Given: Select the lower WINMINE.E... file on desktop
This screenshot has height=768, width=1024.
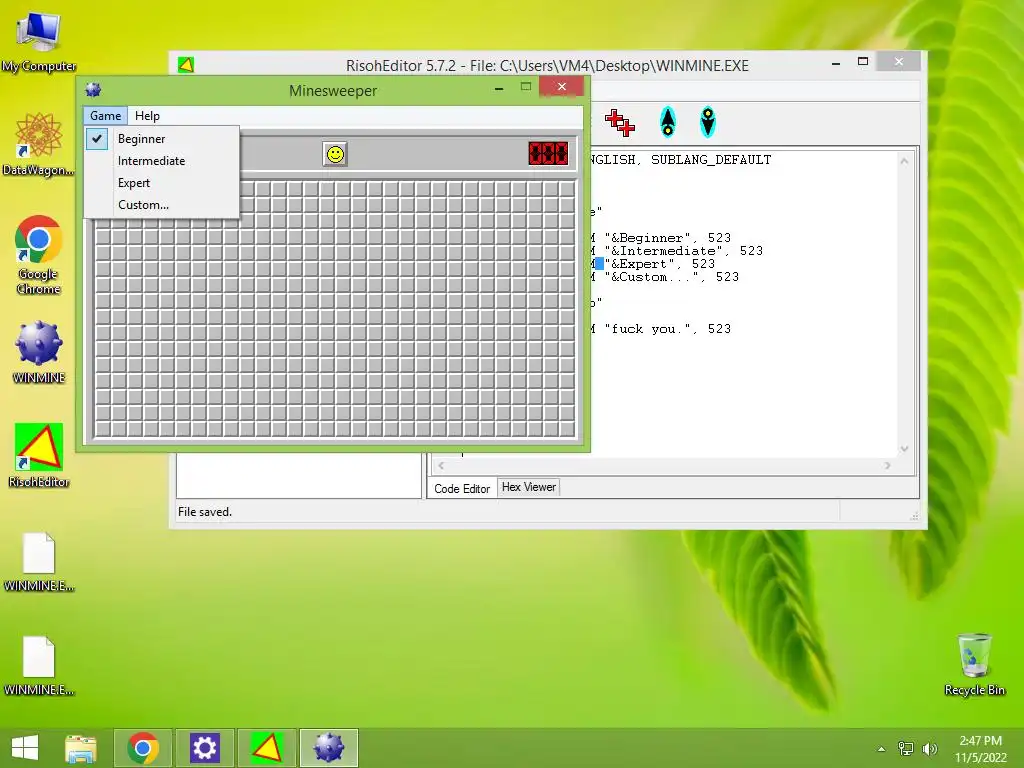Looking at the screenshot, I should [x=39, y=665].
